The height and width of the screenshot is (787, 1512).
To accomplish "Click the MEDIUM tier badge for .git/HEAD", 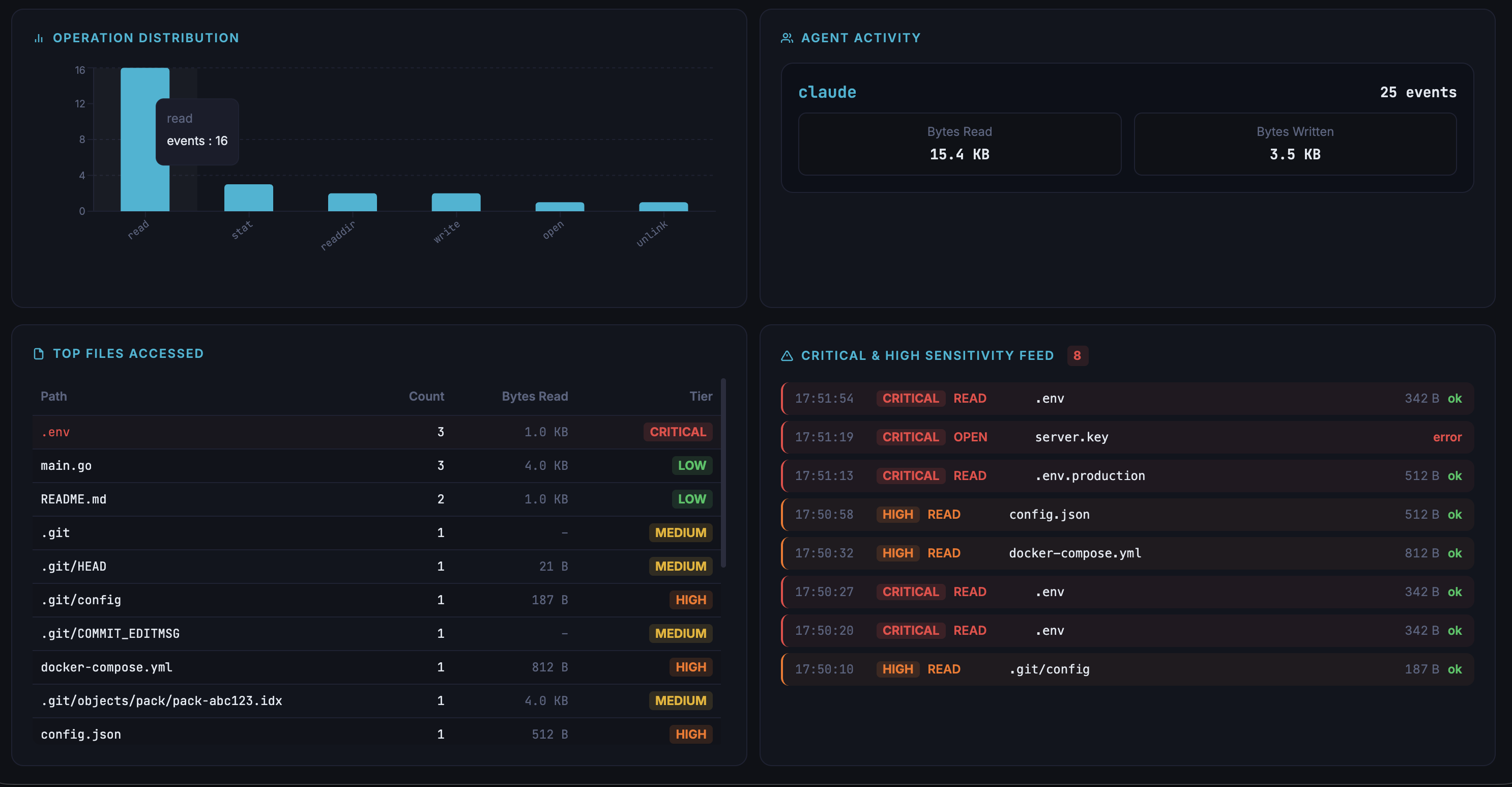I will (681, 566).
